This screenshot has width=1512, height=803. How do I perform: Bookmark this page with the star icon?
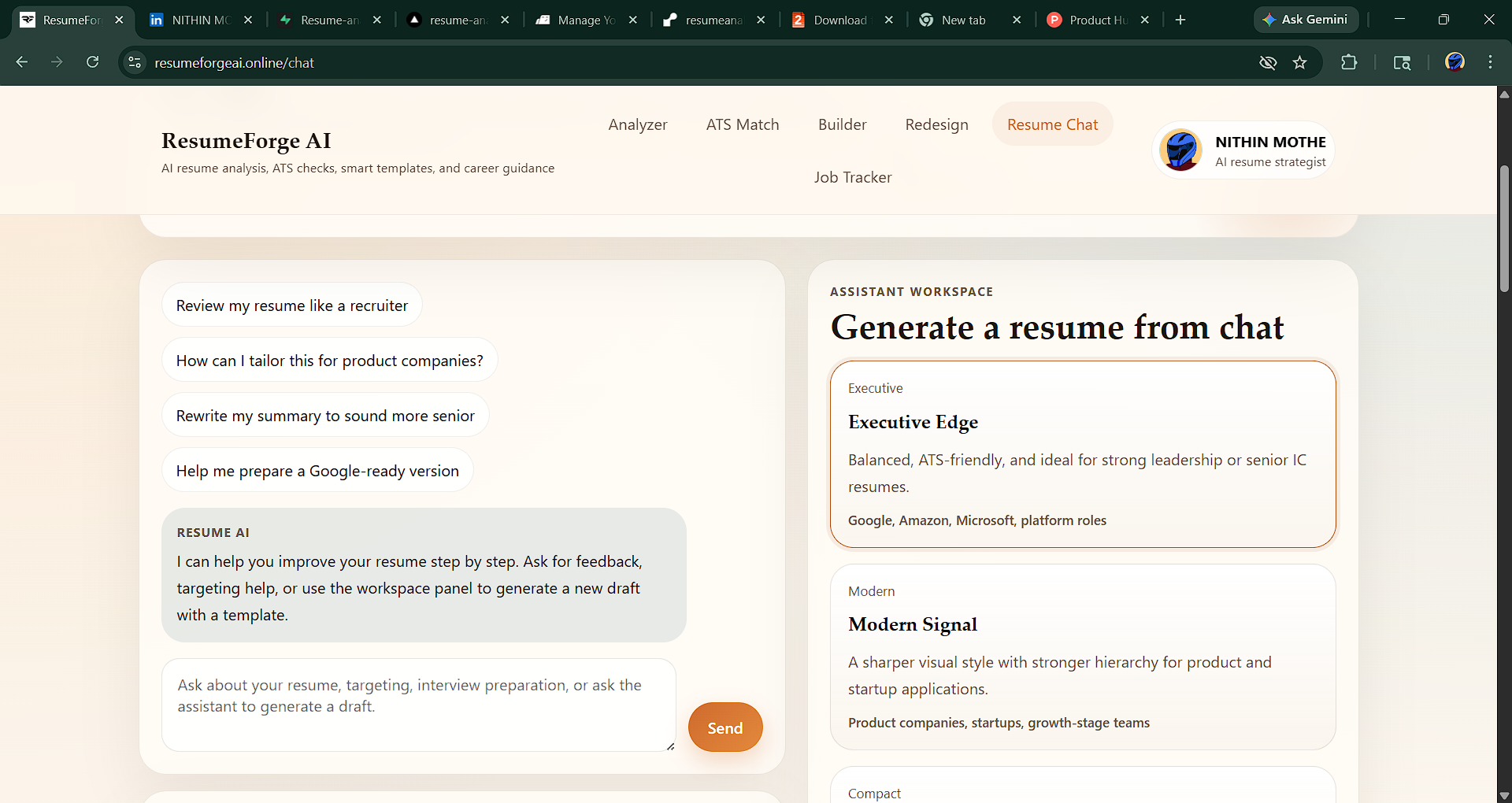pyautogui.click(x=1300, y=62)
